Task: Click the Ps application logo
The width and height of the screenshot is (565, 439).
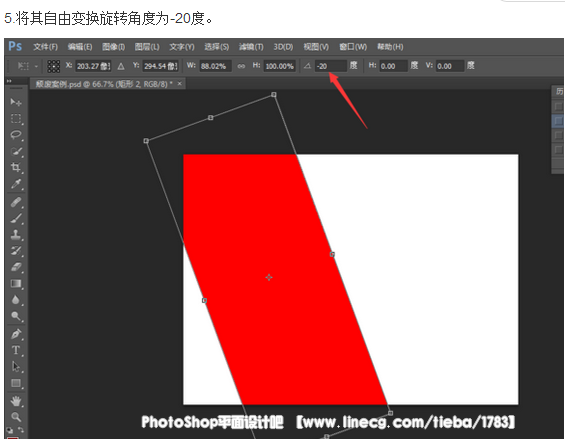Action: 15,46
